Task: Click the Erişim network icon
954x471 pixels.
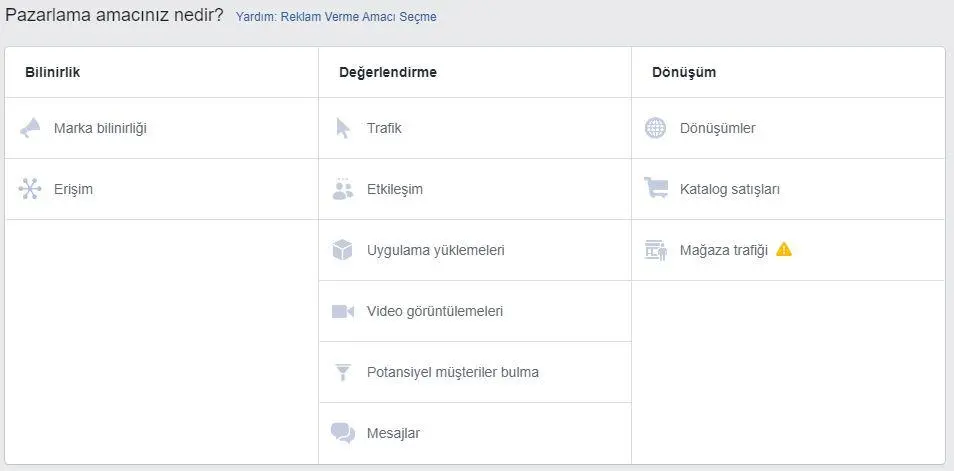Action: click(x=30, y=189)
